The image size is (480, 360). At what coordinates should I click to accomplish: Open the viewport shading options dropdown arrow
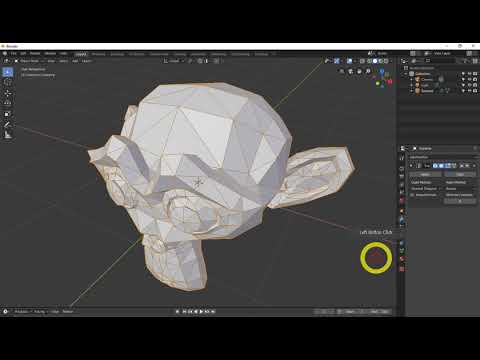pos(391,61)
